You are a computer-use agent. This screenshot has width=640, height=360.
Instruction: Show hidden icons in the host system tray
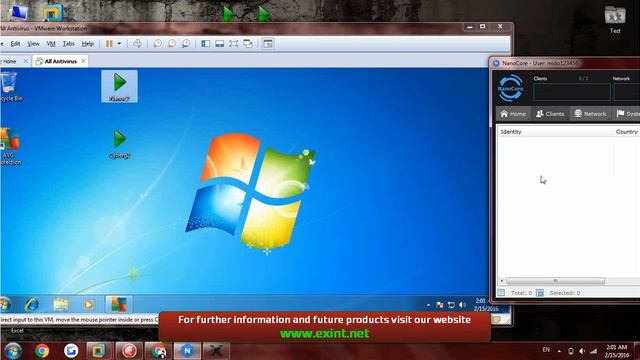[559, 351]
